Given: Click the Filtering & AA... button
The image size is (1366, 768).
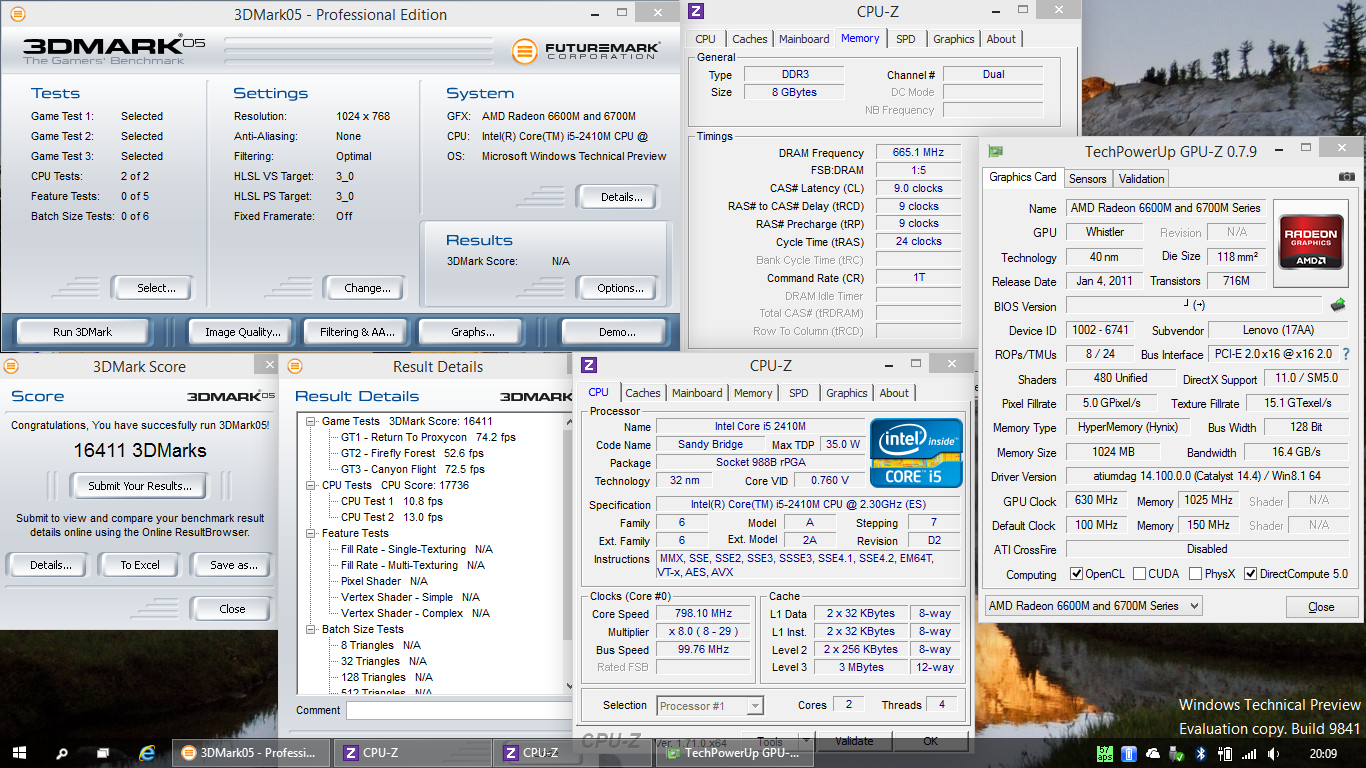Looking at the screenshot, I should pos(357,332).
